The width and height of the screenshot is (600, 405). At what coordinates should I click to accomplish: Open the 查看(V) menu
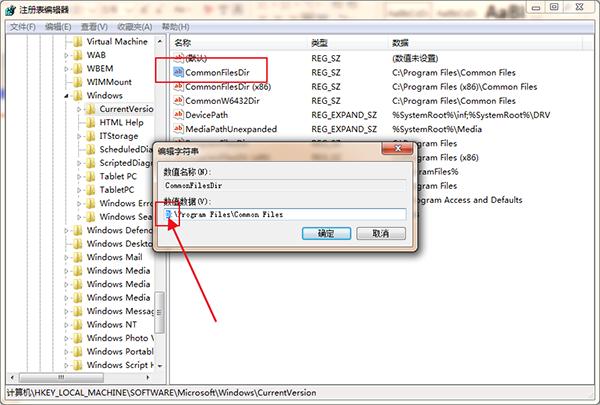[94, 27]
